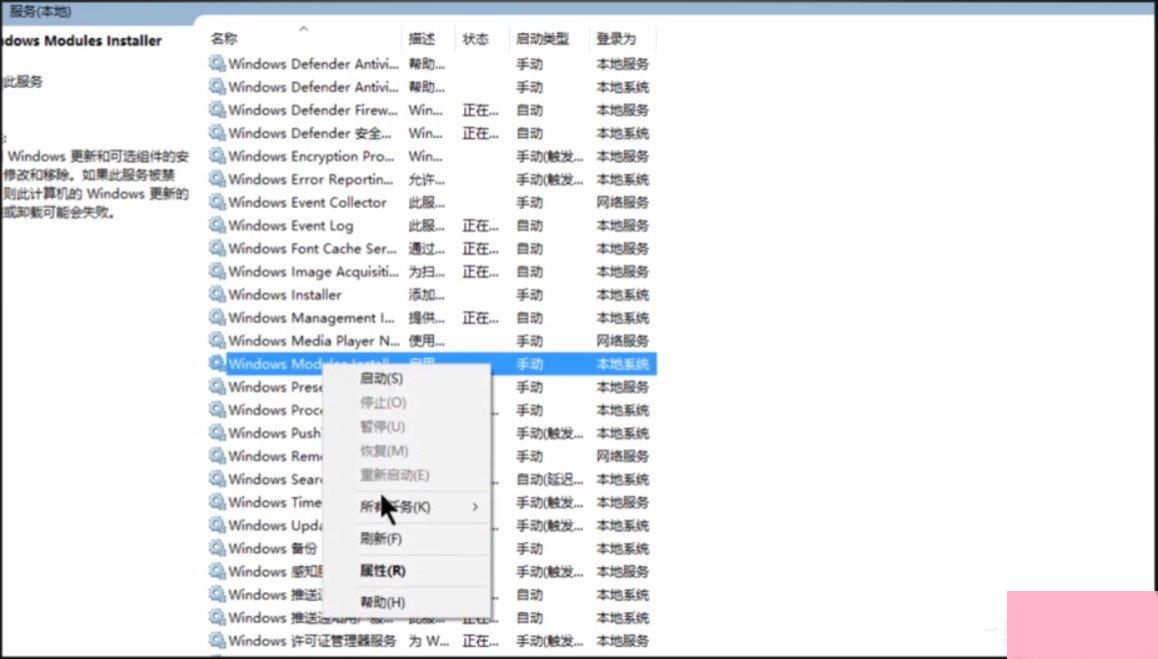
Task: Sort by the 名称 column header
Action: point(225,39)
